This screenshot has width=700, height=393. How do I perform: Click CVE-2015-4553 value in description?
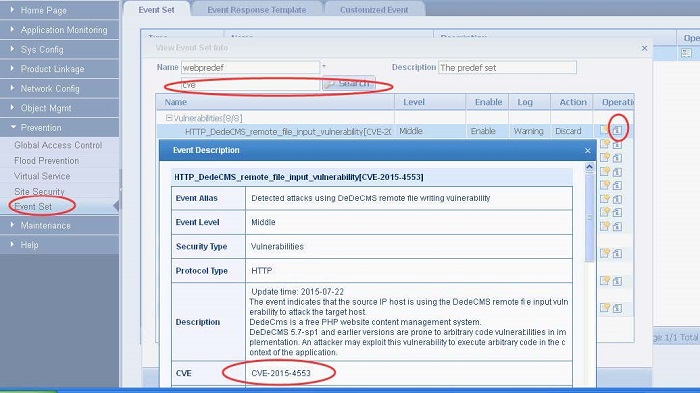tap(281, 373)
